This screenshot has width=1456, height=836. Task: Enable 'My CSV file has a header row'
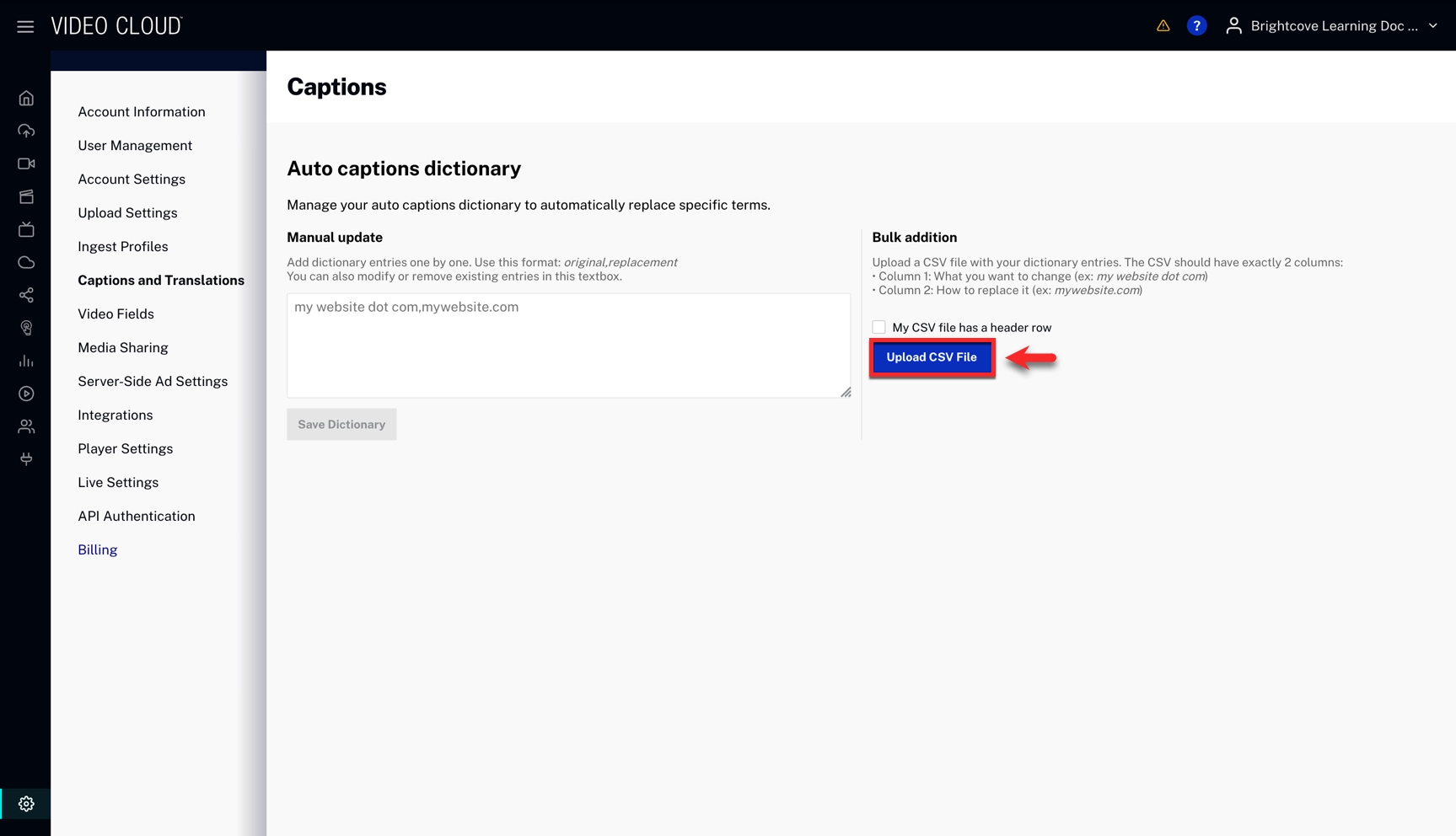[x=878, y=327]
